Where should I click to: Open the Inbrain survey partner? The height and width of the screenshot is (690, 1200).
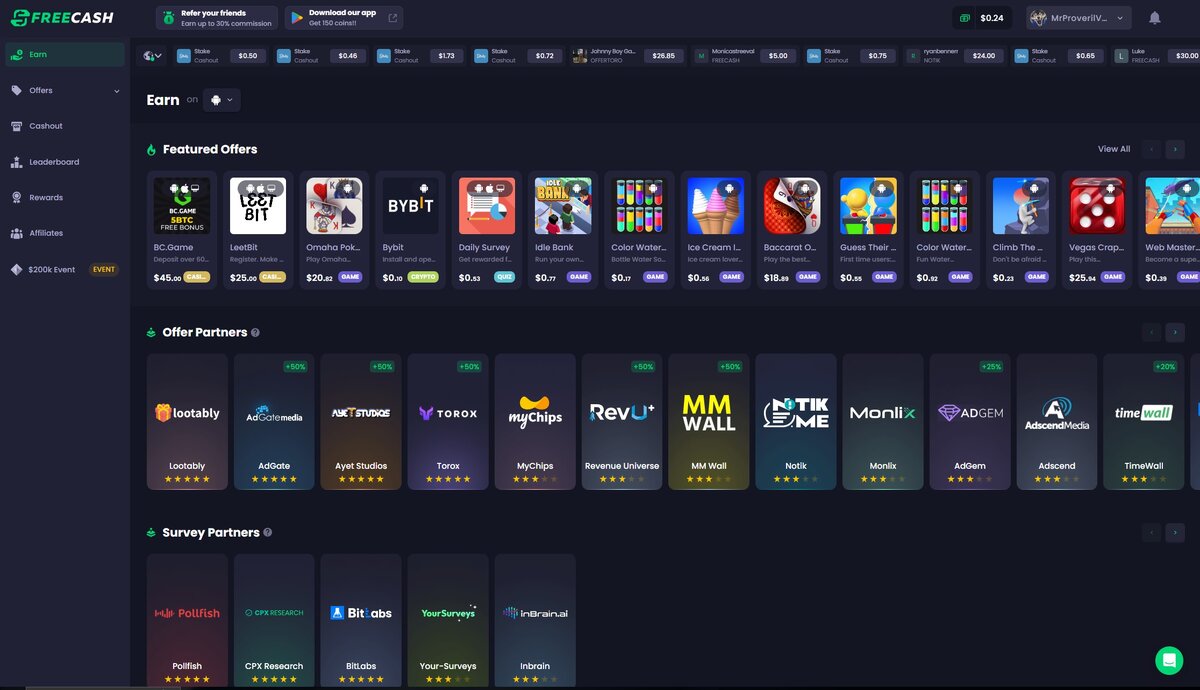click(535, 620)
